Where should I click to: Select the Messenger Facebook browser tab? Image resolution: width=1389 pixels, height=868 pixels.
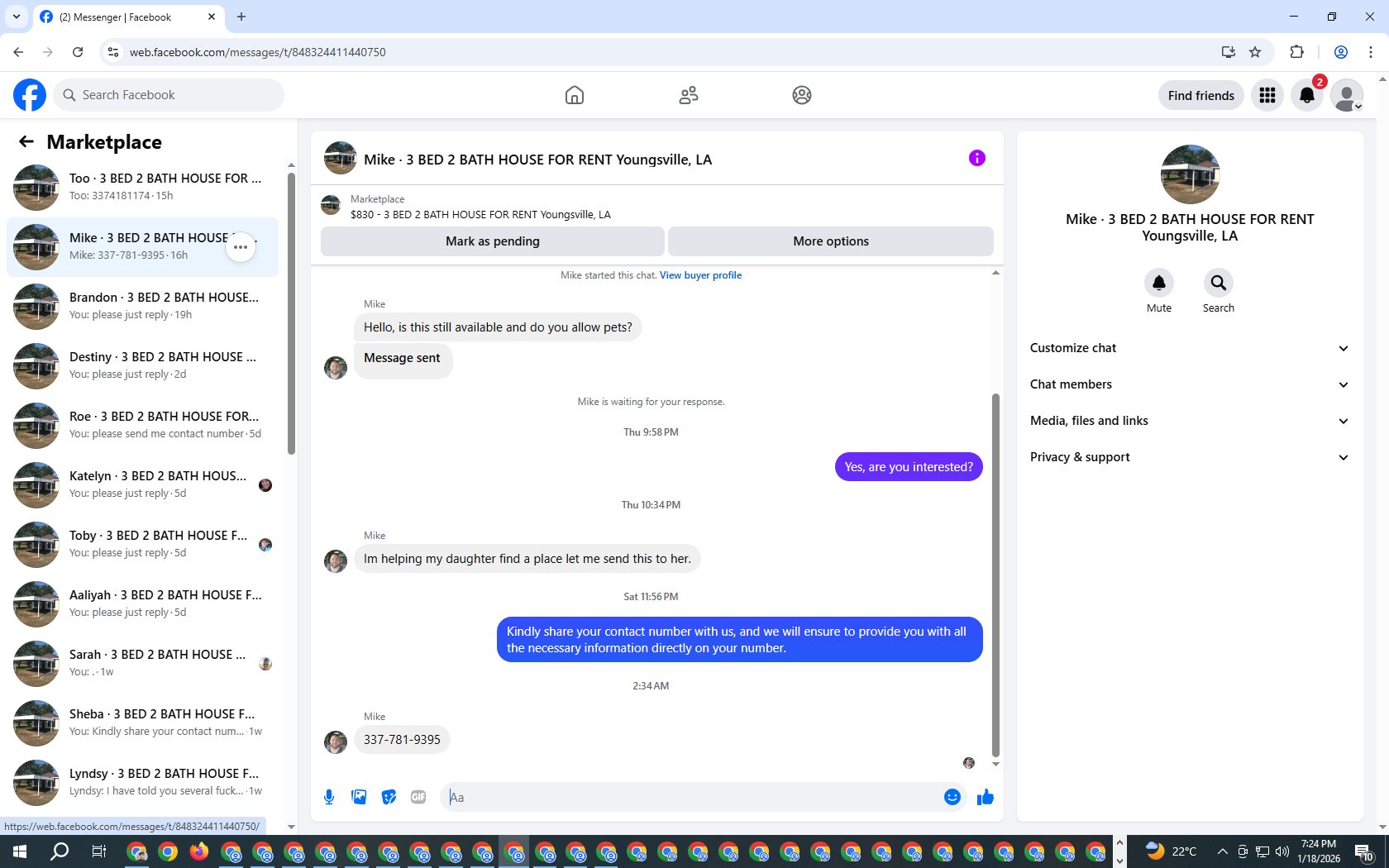click(128, 17)
